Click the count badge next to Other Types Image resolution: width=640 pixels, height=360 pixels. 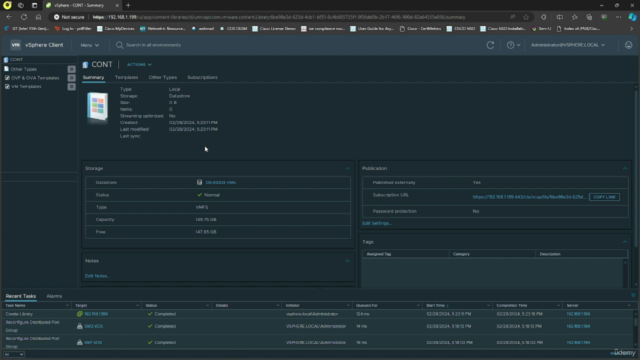71,69
